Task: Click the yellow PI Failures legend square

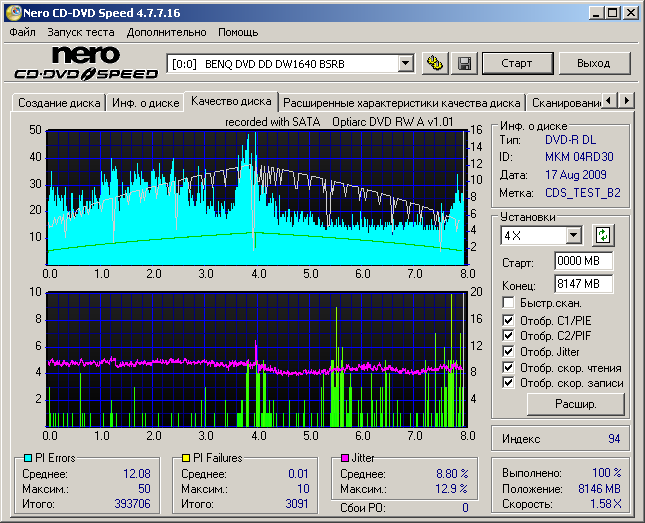Action: pos(186,459)
